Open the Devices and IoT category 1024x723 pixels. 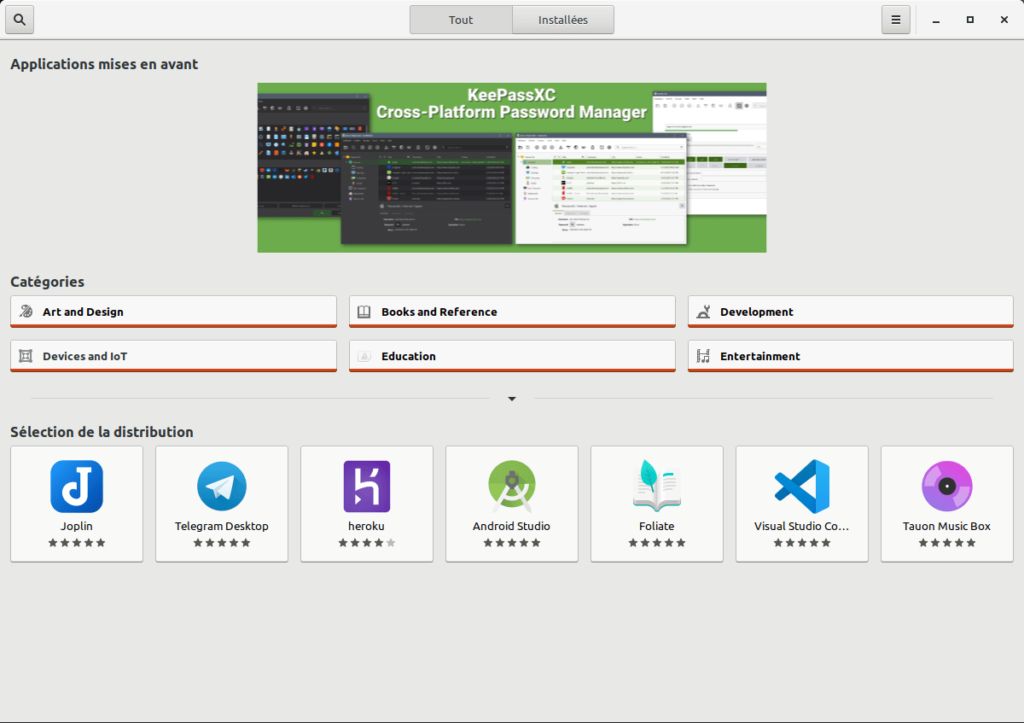pos(172,356)
